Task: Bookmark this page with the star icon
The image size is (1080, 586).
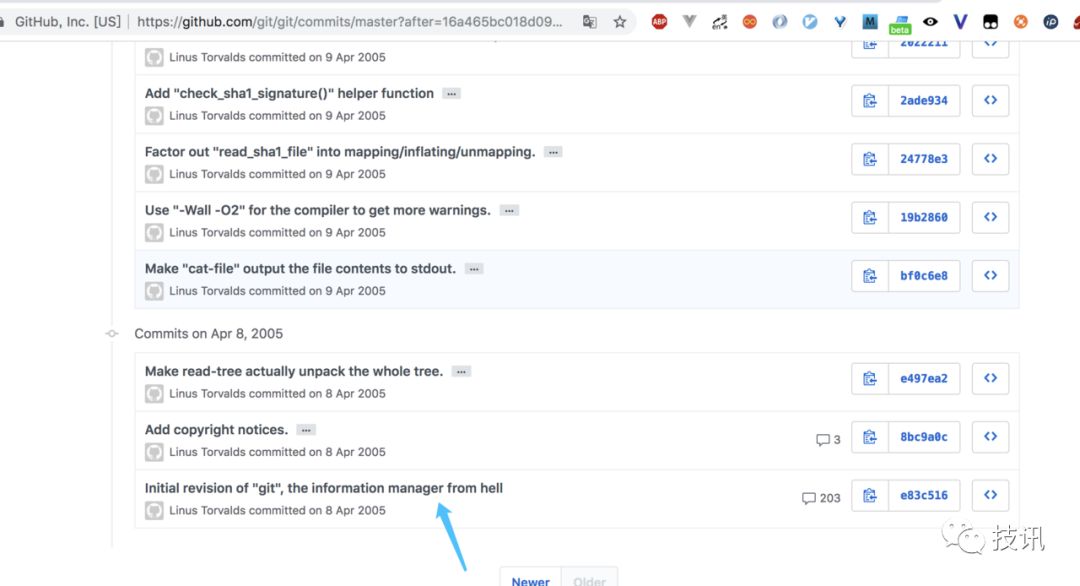Action: coord(620,22)
